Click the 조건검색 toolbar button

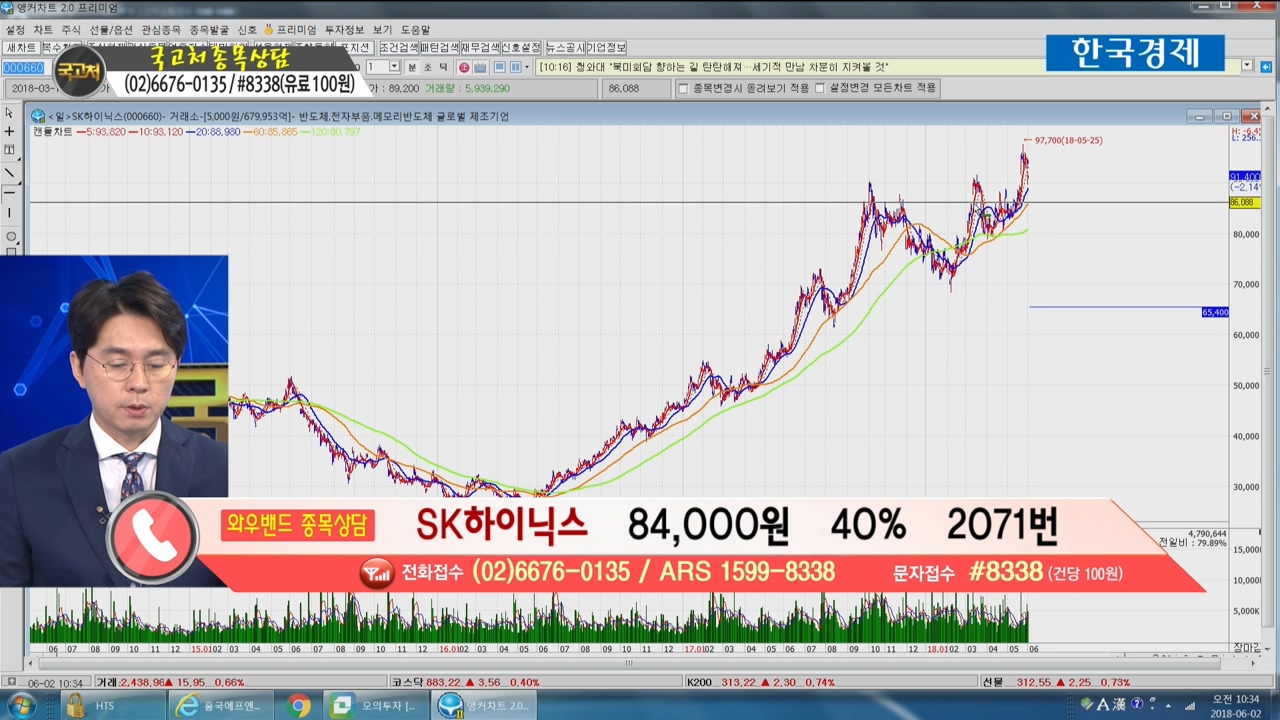pyautogui.click(x=398, y=48)
